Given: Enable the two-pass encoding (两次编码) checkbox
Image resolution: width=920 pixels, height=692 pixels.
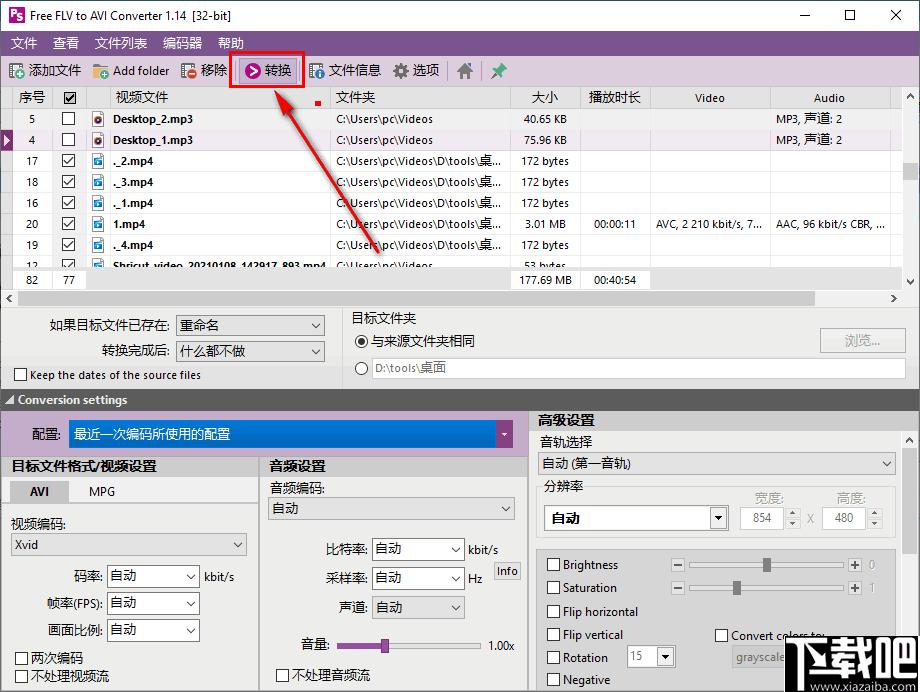Looking at the screenshot, I should click(21, 658).
